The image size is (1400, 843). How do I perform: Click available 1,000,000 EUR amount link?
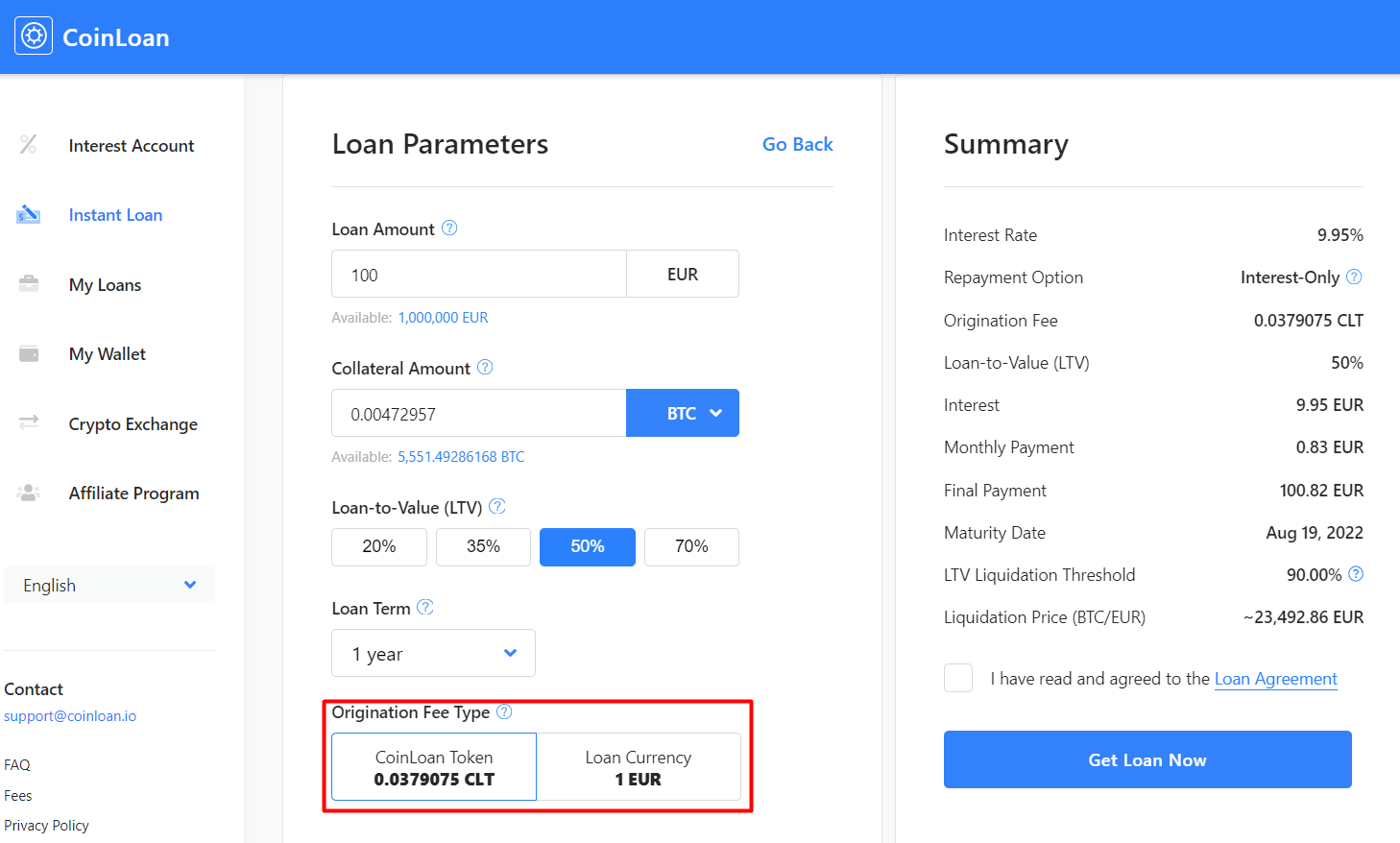443,318
